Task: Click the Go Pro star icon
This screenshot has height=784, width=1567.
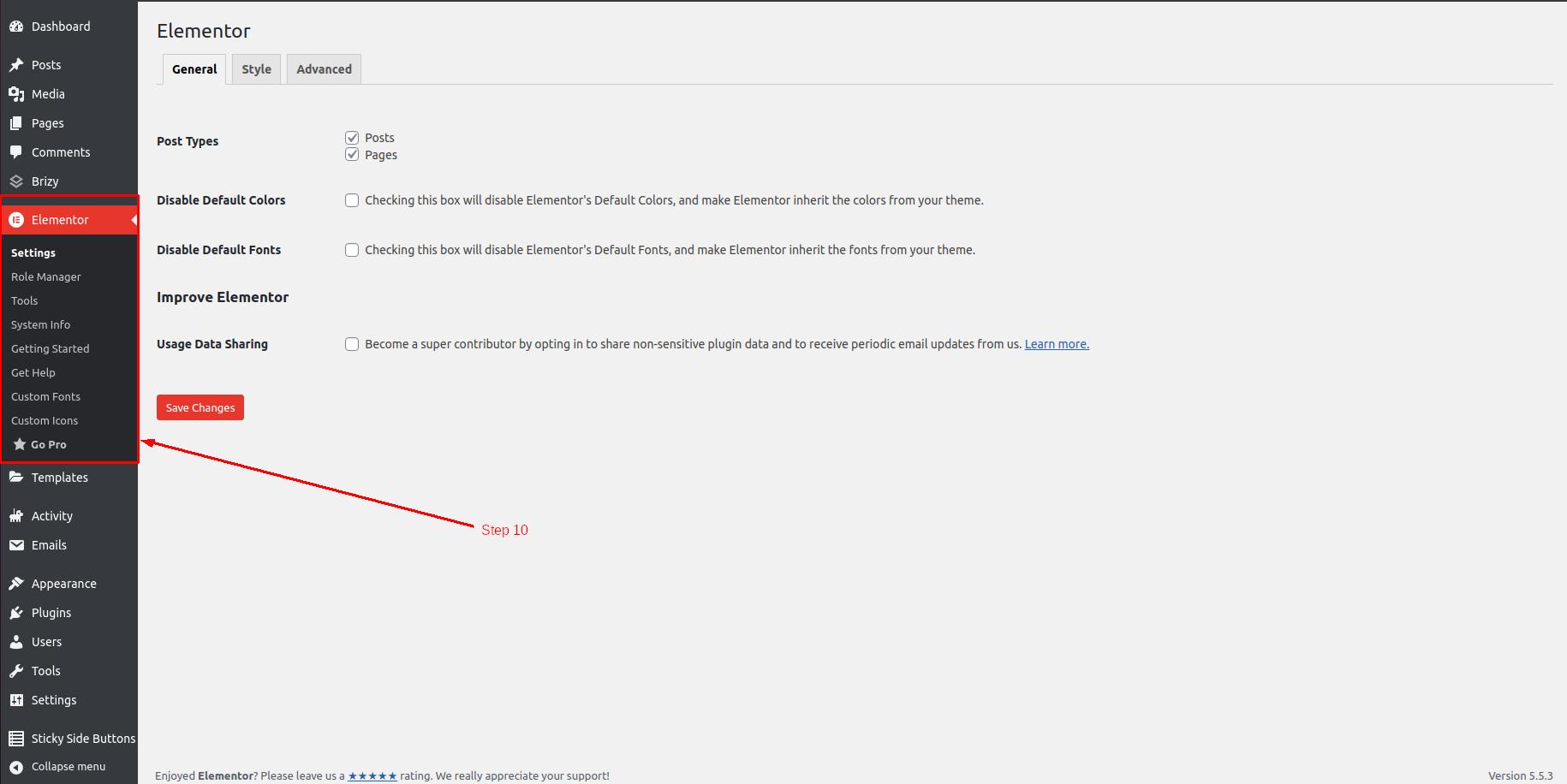Action: coord(20,444)
